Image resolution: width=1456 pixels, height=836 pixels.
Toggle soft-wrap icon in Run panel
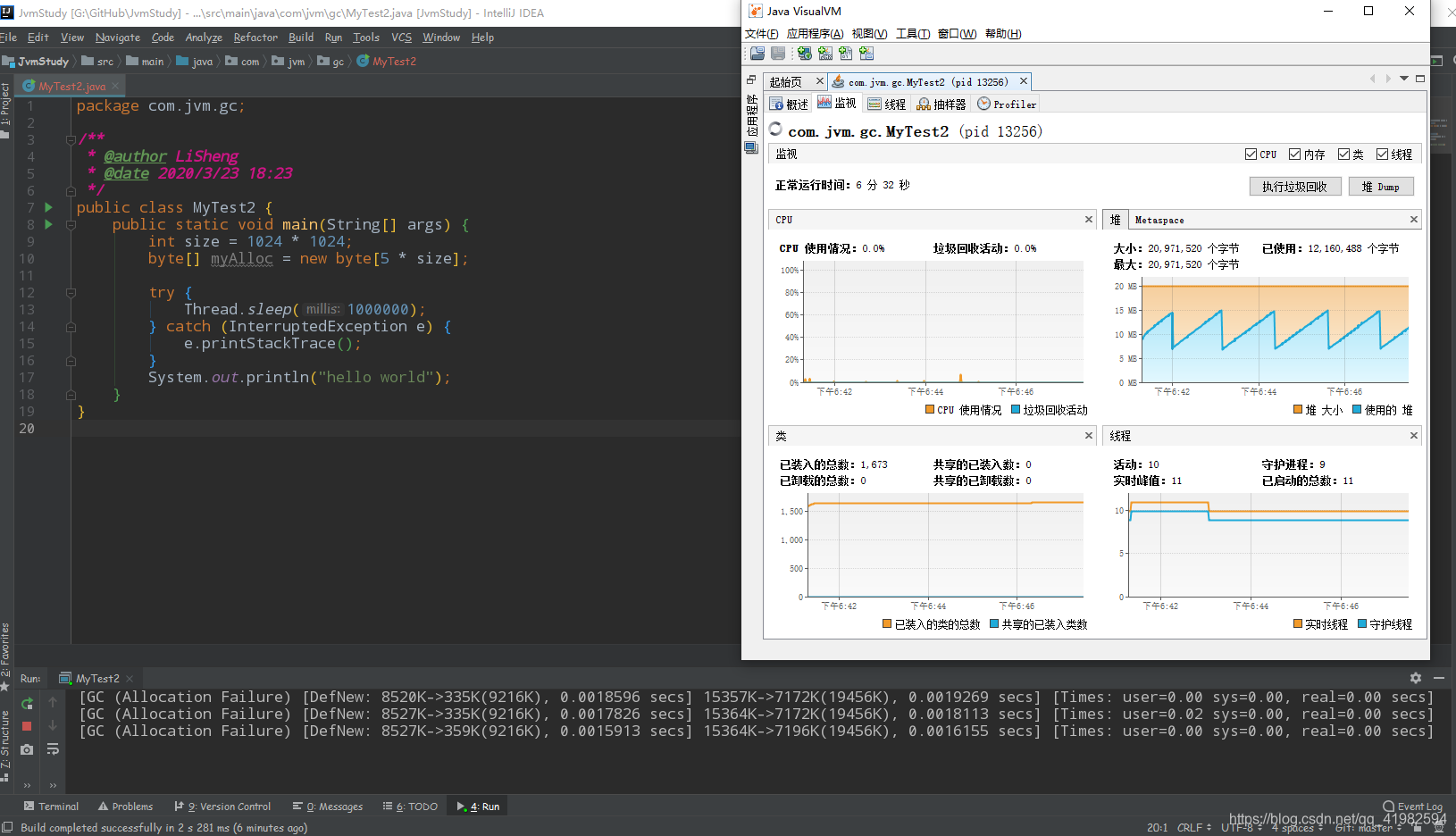pos(53,749)
